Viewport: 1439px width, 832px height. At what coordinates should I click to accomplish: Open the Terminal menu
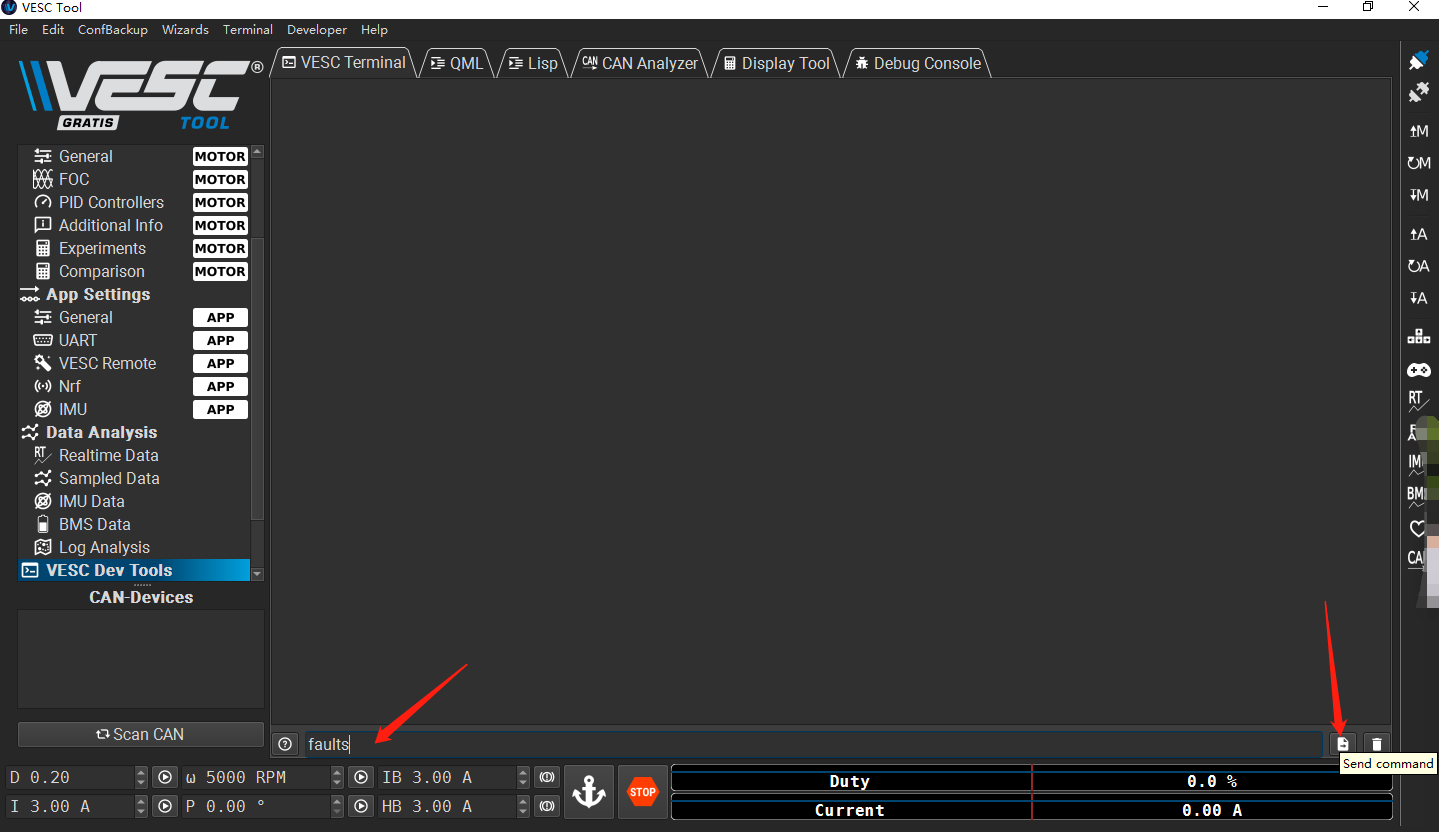[248, 30]
